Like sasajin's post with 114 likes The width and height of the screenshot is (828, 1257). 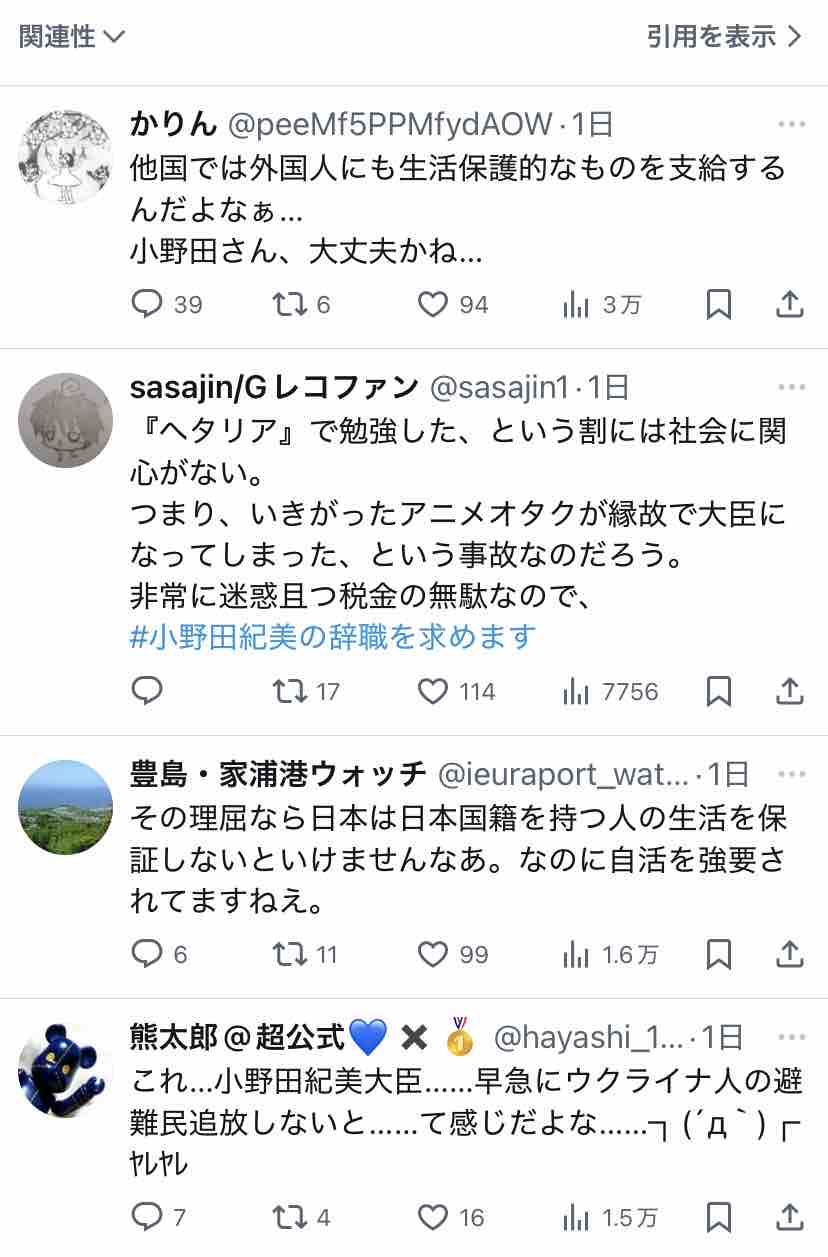(456, 691)
